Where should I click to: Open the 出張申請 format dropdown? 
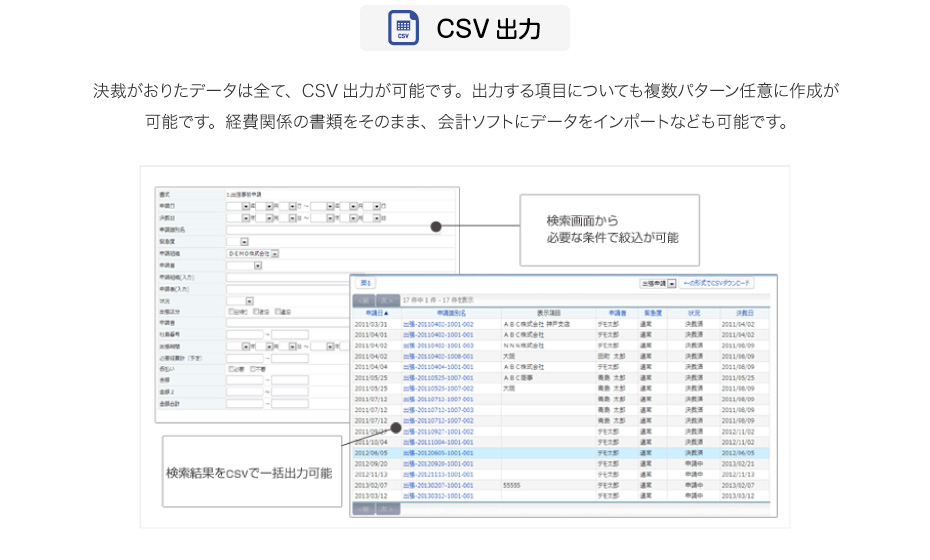click(672, 284)
